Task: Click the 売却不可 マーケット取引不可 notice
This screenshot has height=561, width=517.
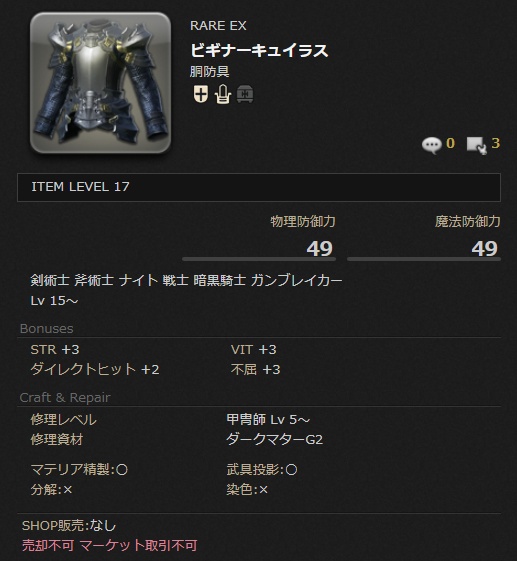Action: tap(110, 546)
